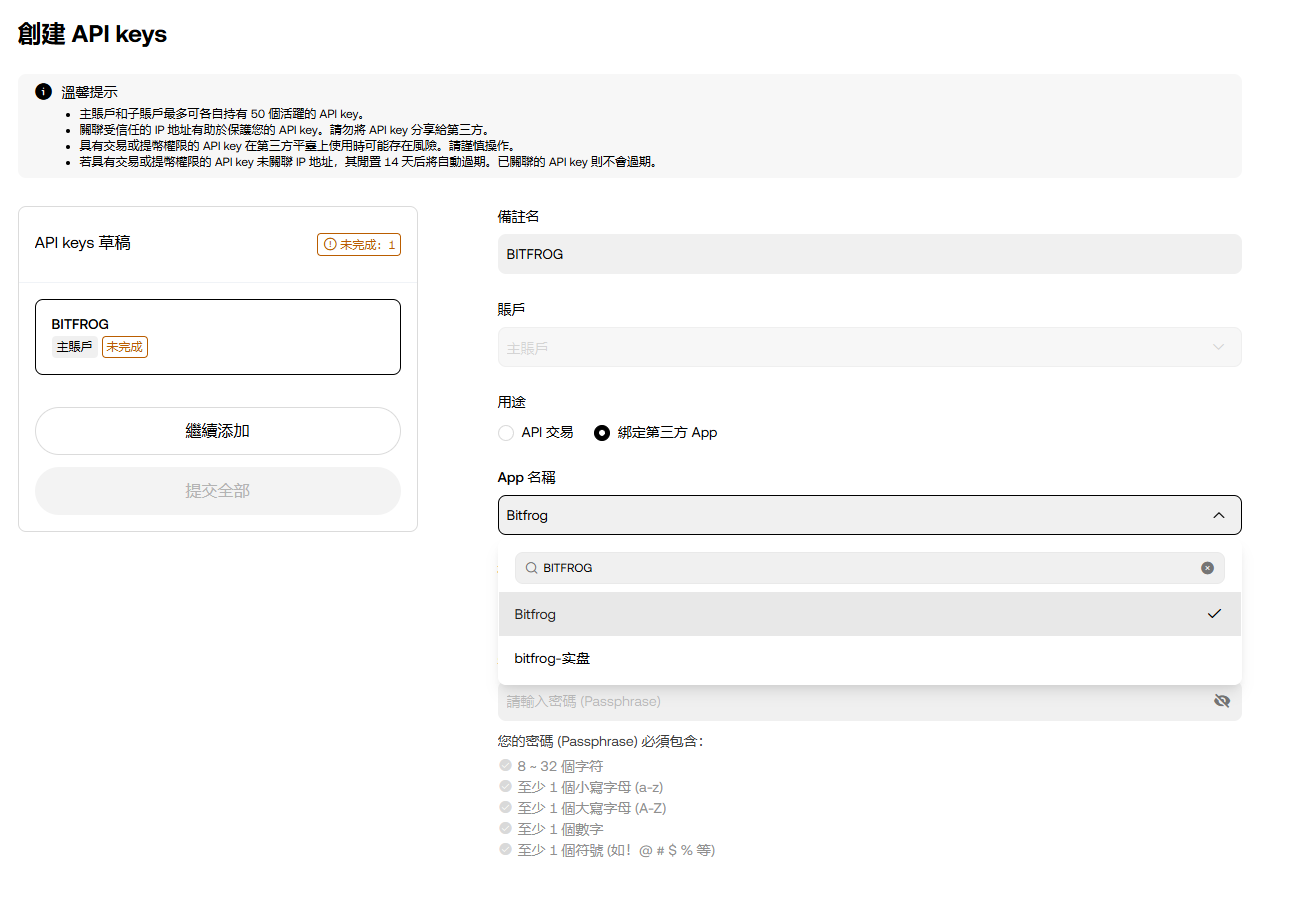Choose the bitfrog-实盘 option in the list
This screenshot has height=919, width=1297.
(x=870, y=658)
